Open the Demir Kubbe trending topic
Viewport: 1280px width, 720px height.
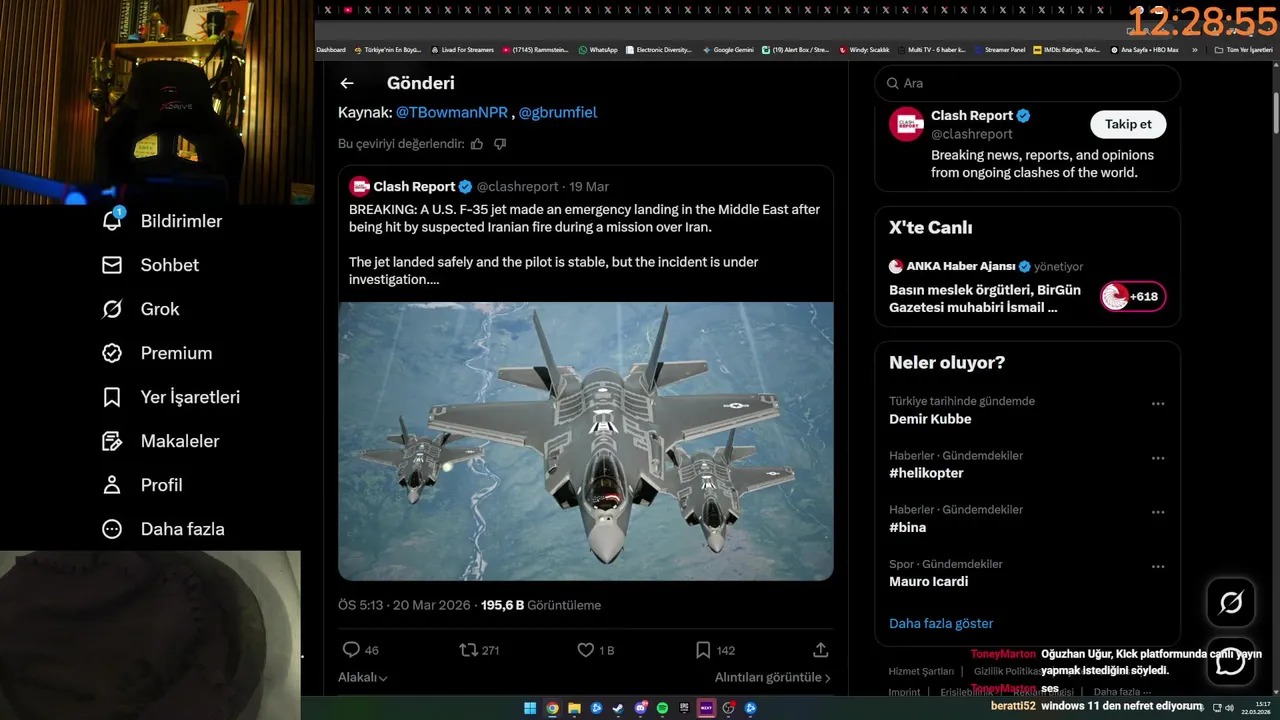click(x=930, y=419)
